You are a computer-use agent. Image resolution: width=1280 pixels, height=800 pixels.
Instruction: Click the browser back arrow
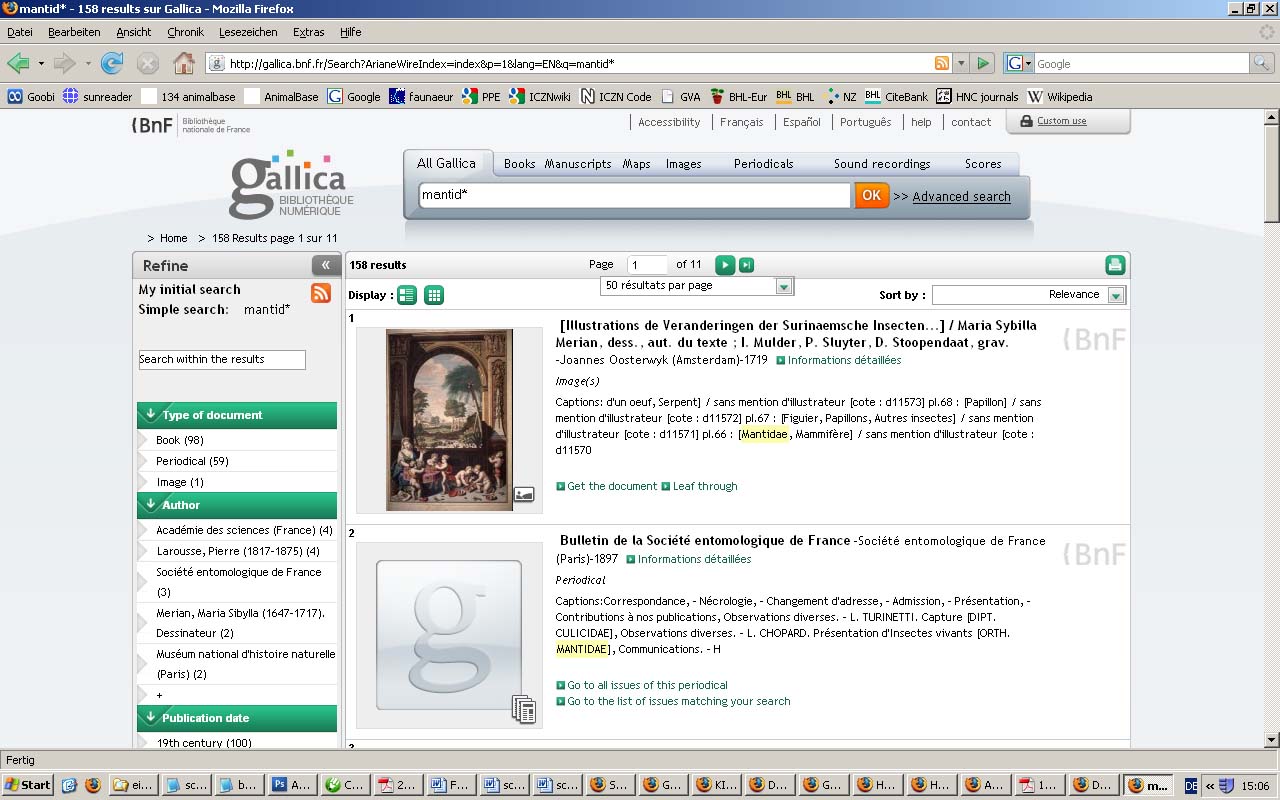(x=18, y=64)
